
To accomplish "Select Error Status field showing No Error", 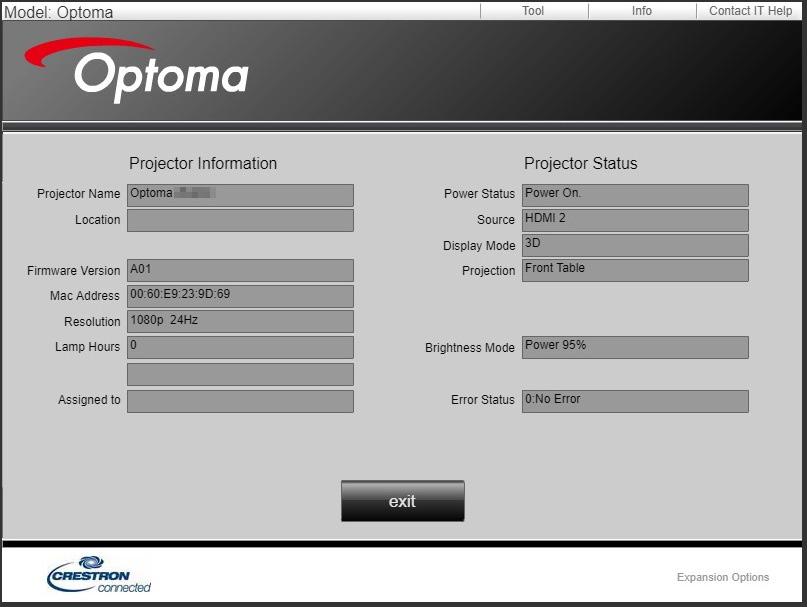I will tap(635, 401).
